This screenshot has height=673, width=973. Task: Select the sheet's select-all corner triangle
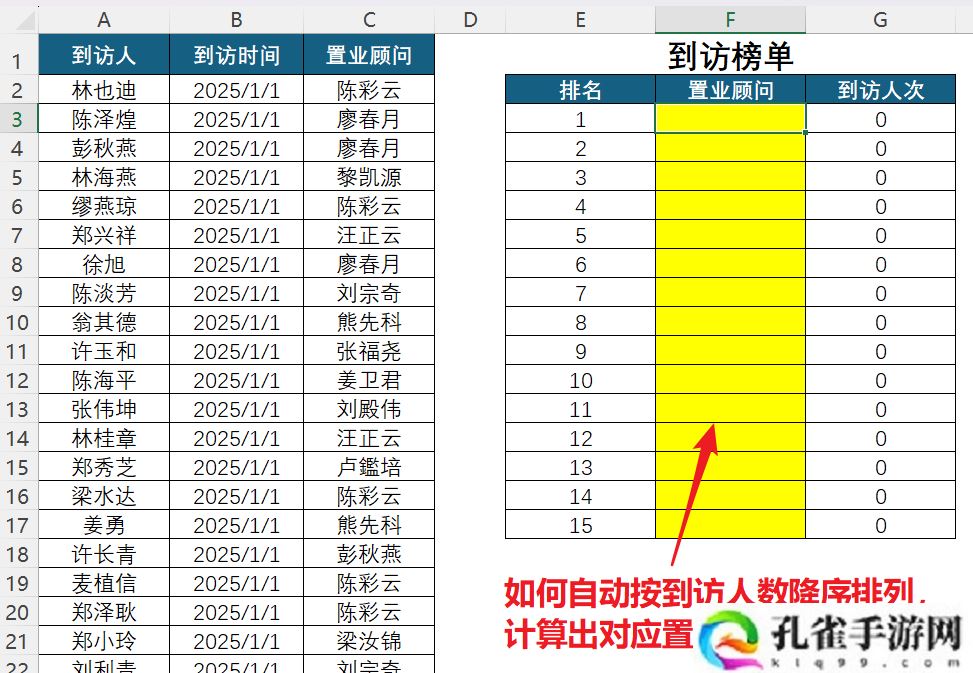(25, 21)
